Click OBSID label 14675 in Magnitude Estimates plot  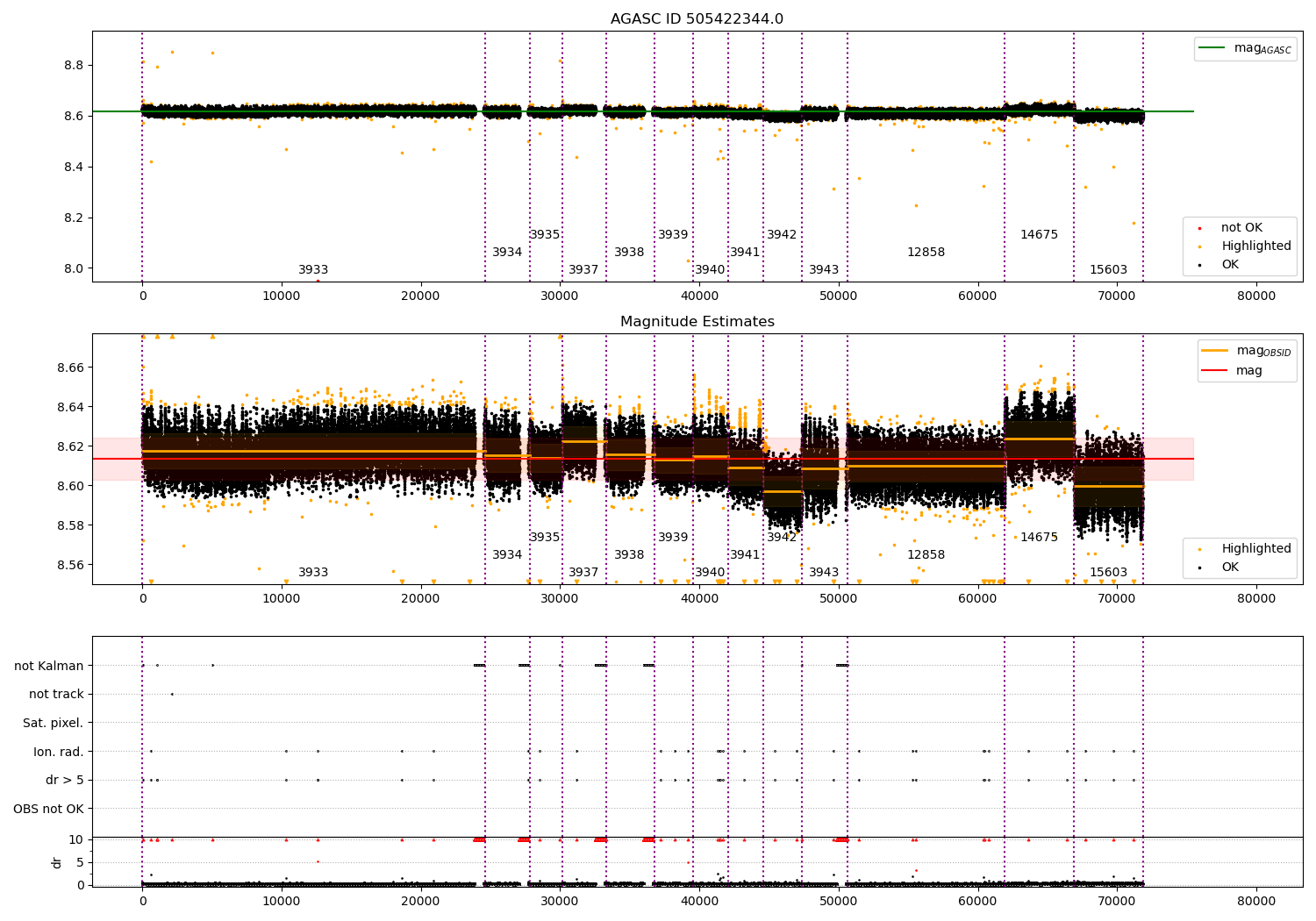[1040, 538]
